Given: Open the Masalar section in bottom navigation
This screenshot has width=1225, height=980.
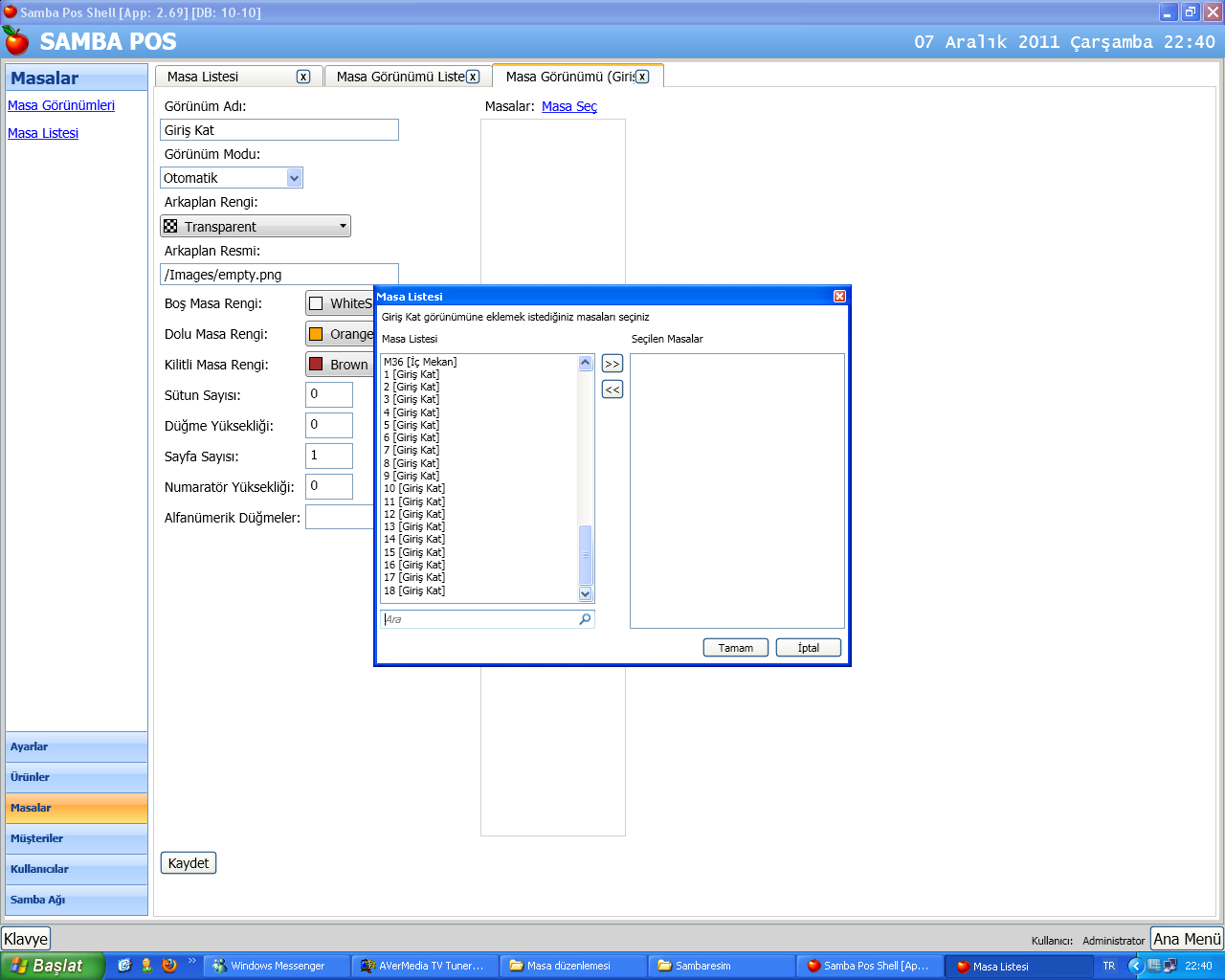Looking at the screenshot, I should 77,808.
